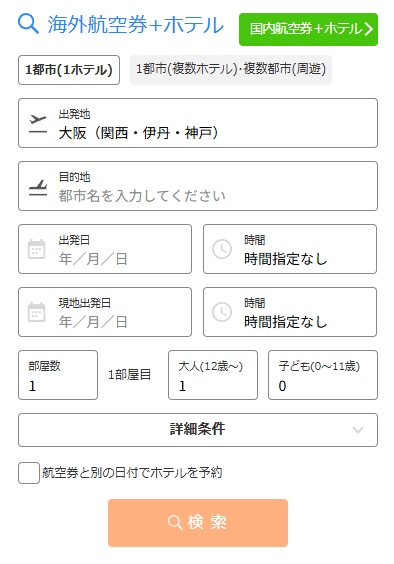Expand the 詳細条件 chevron
This screenshot has height=564, width=394.
pyautogui.click(x=358, y=430)
